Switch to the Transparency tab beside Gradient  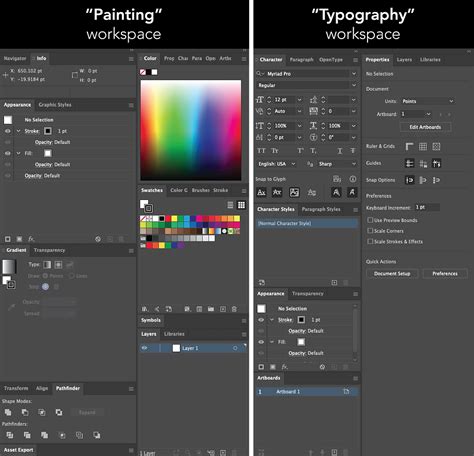[49, 250]
